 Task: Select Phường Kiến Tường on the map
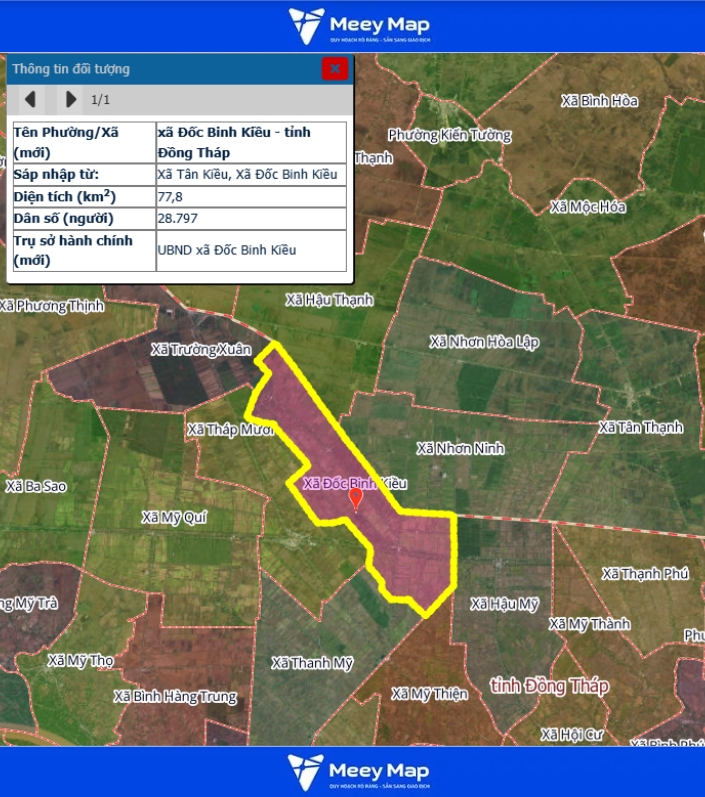point(449,135)
